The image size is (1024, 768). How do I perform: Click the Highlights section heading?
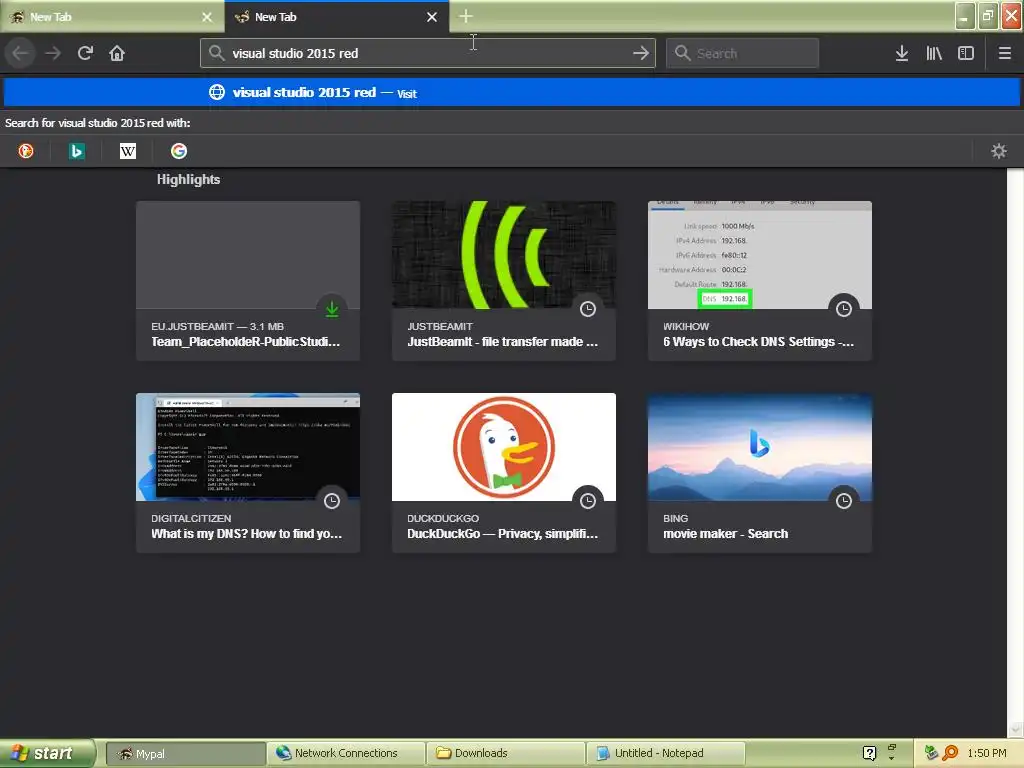[188, 180]
